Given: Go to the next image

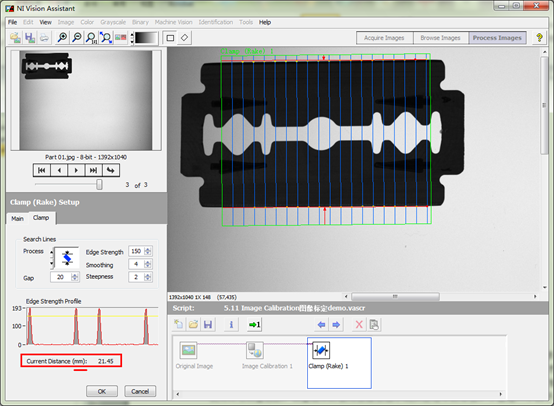Looking at the screenshot, I should coord(76,170).
